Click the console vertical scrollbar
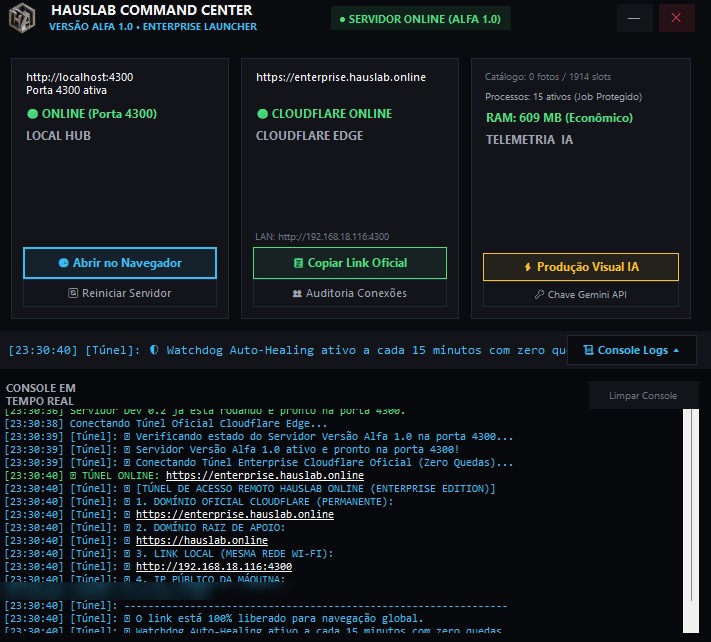 tap(691, 520)
